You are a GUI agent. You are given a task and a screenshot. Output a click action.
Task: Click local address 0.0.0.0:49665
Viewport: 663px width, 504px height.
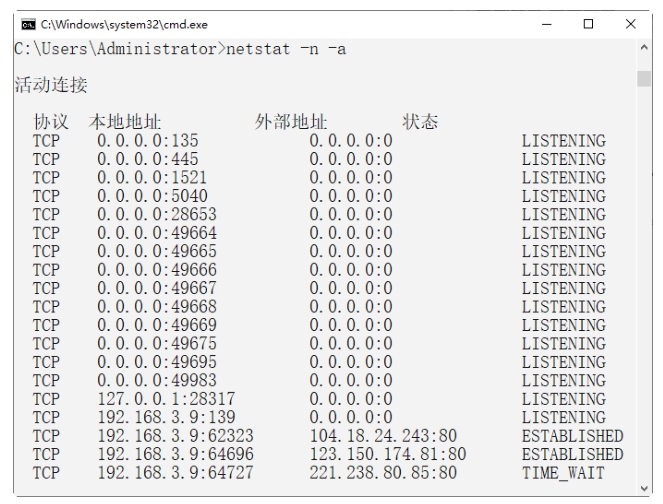coord(157,251)
